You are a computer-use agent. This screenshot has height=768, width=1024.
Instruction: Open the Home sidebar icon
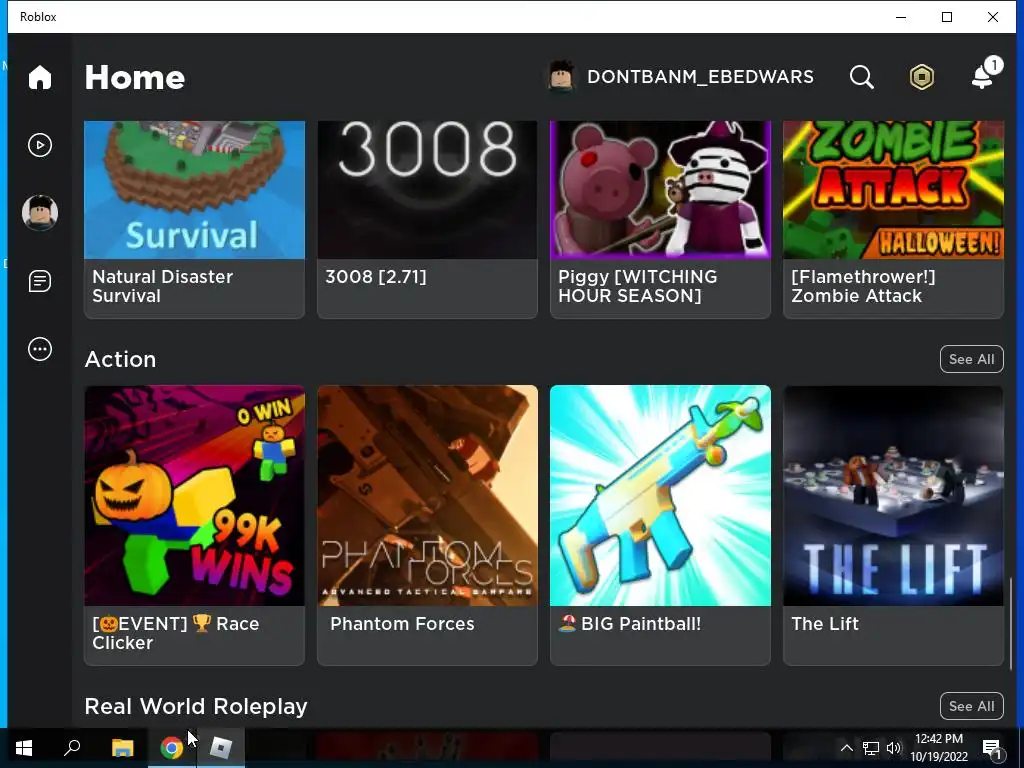pos(40,77)
